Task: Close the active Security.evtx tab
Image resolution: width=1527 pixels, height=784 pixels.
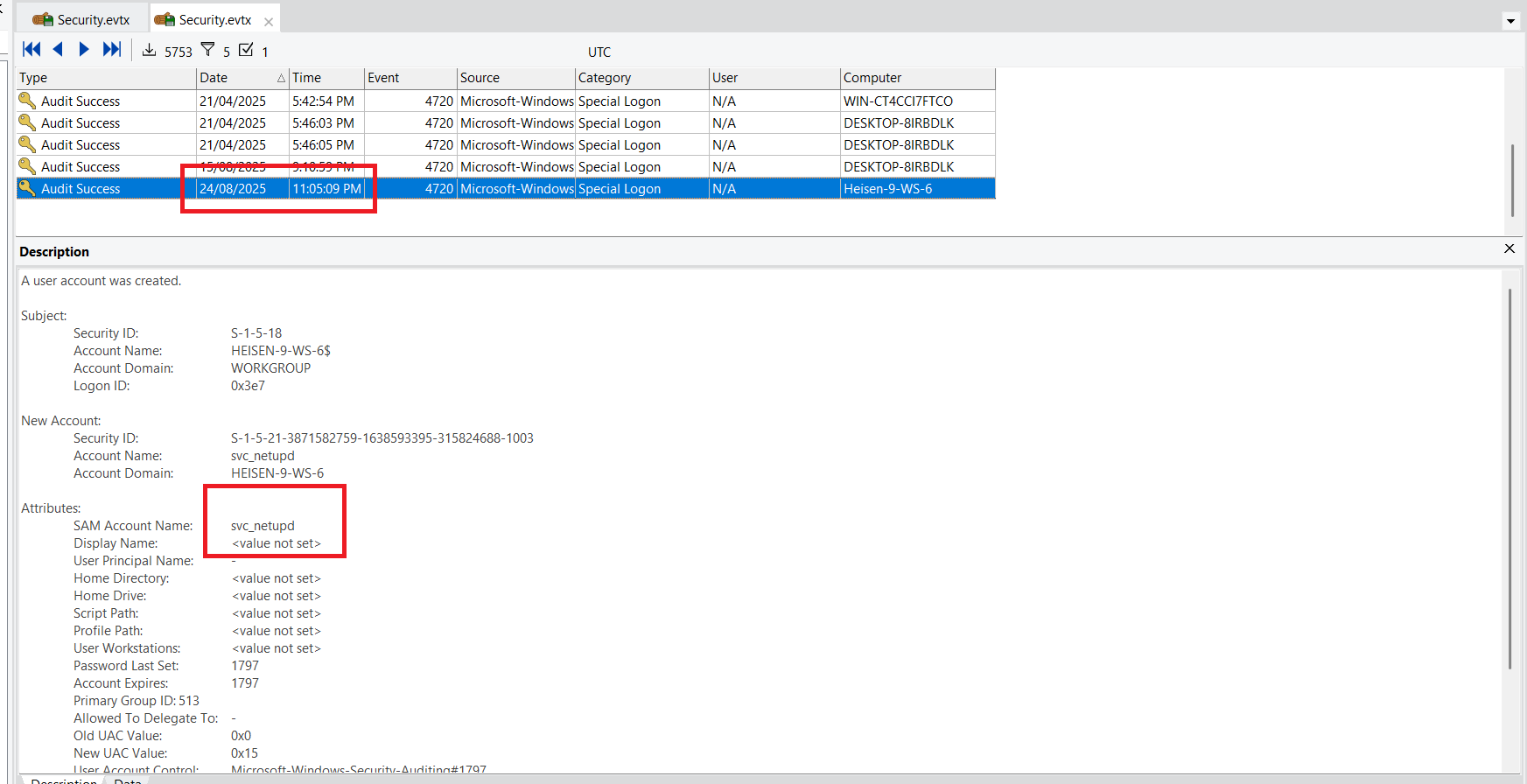Action: coord(269,22)
